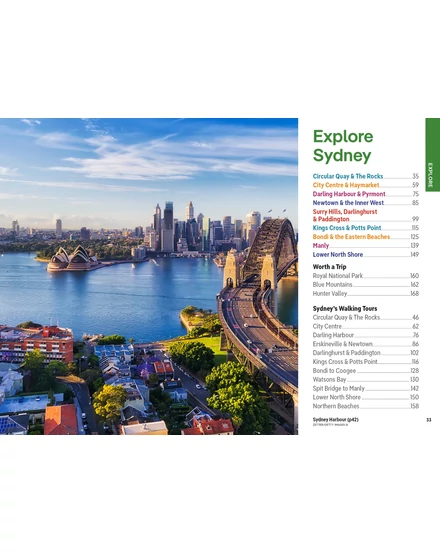Select 'Kings Cross & Potts Point' chapter entry

(366, 228)
